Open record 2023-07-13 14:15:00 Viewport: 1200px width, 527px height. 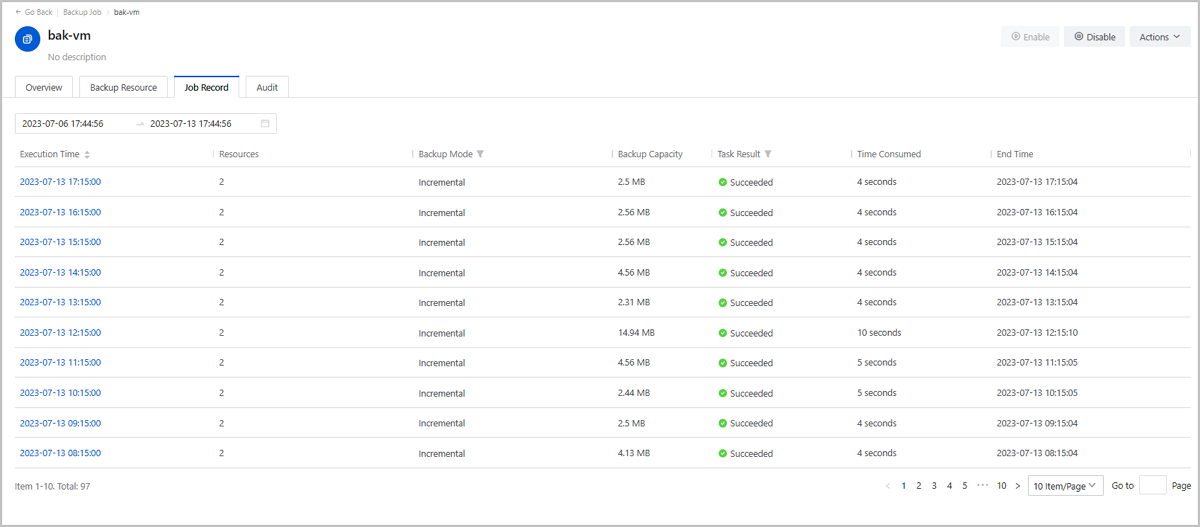coord(60,272)
